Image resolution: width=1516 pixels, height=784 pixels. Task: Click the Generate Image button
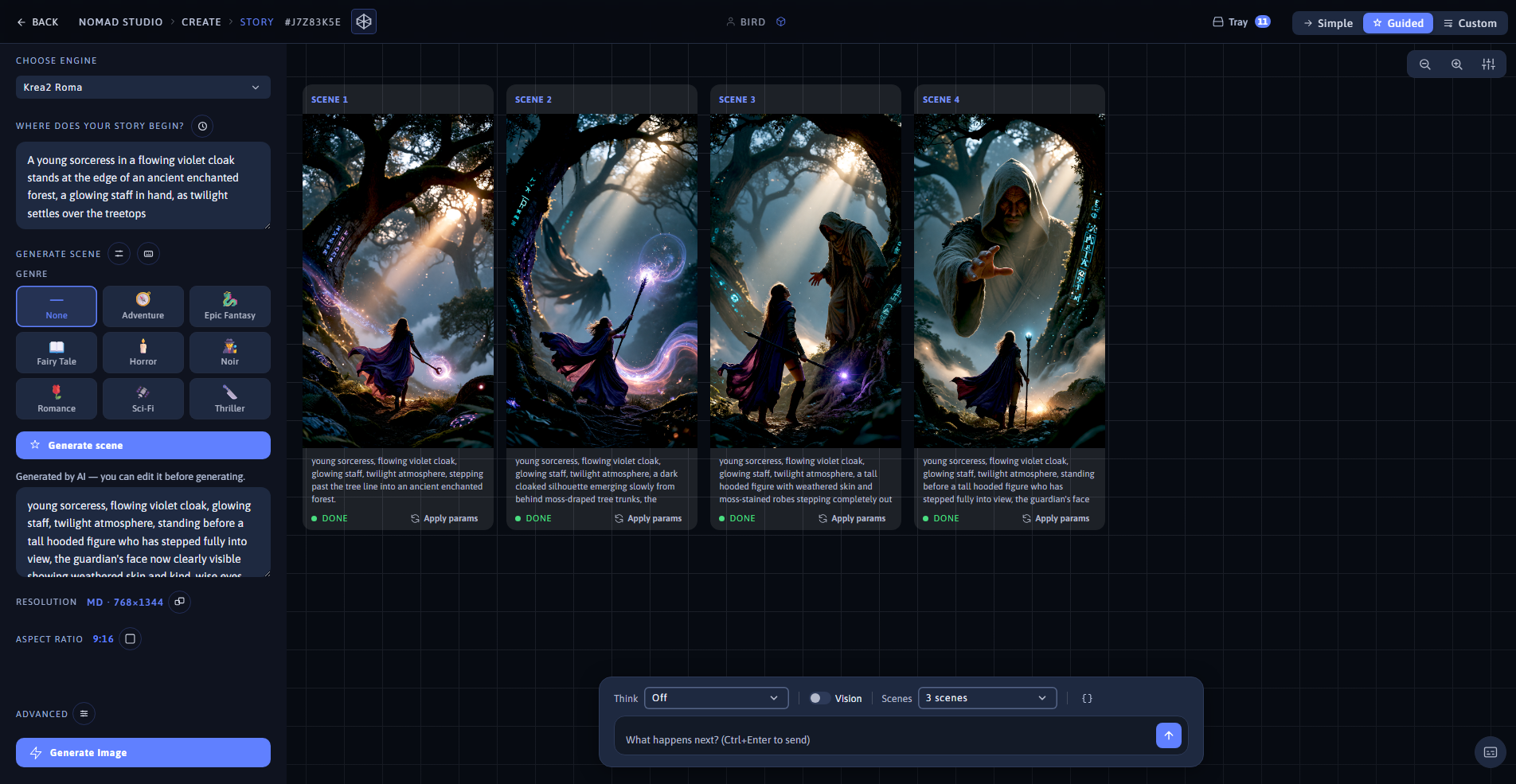[143, 752]
